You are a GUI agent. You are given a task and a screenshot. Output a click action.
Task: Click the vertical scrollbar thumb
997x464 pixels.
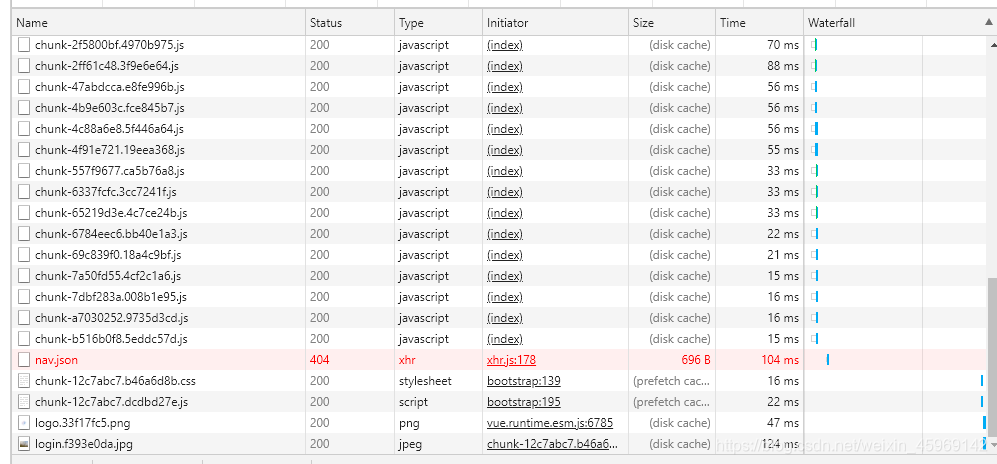point(991,359)
